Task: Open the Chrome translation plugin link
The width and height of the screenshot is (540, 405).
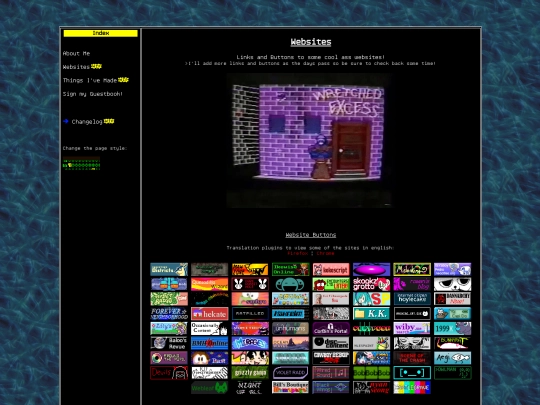Action: coord(325,253)
